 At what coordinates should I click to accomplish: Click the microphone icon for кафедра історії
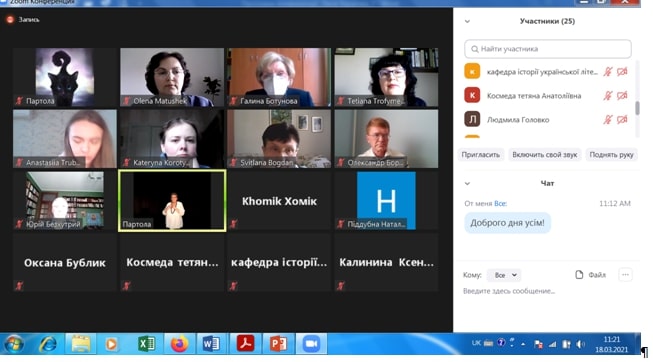pos(608,72)
